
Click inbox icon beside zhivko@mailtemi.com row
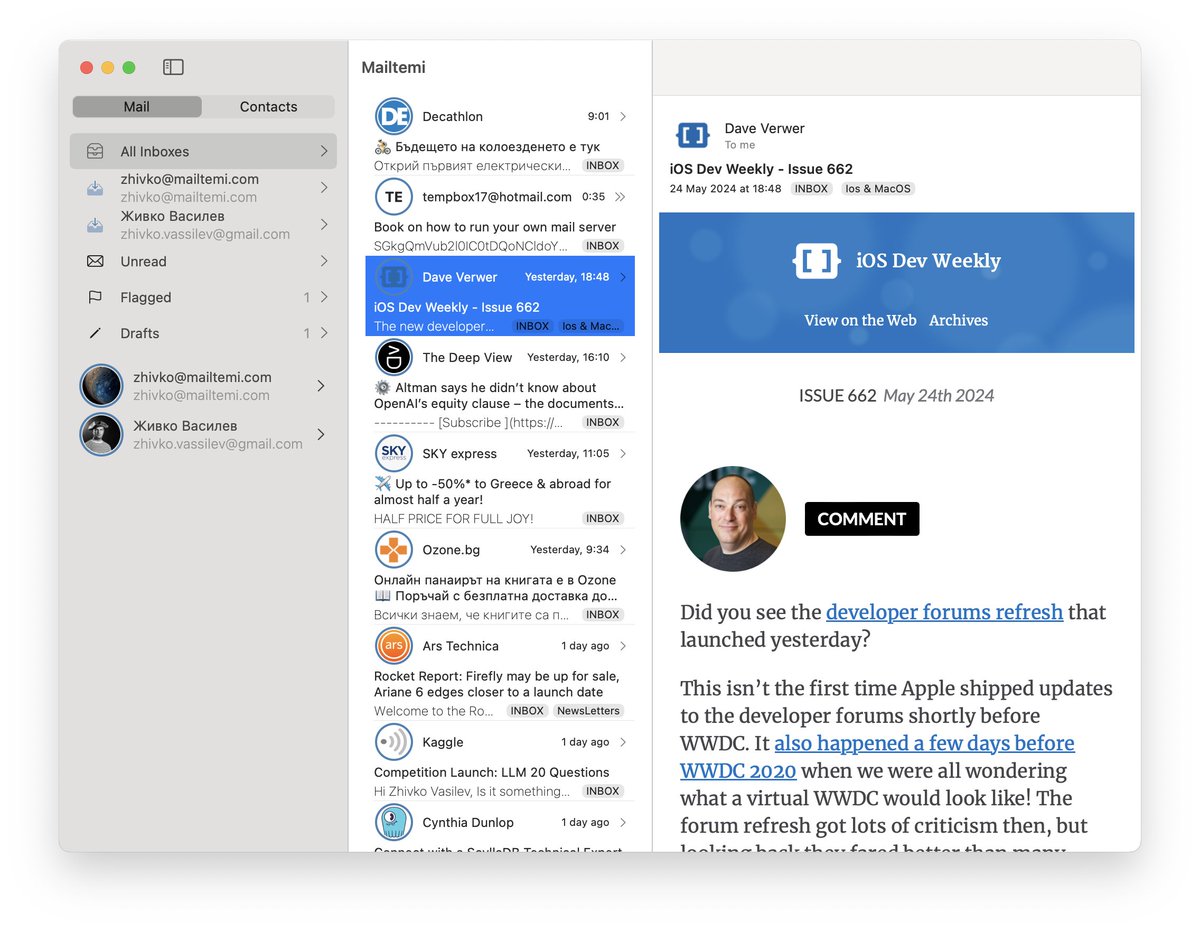tap(95, 188)
